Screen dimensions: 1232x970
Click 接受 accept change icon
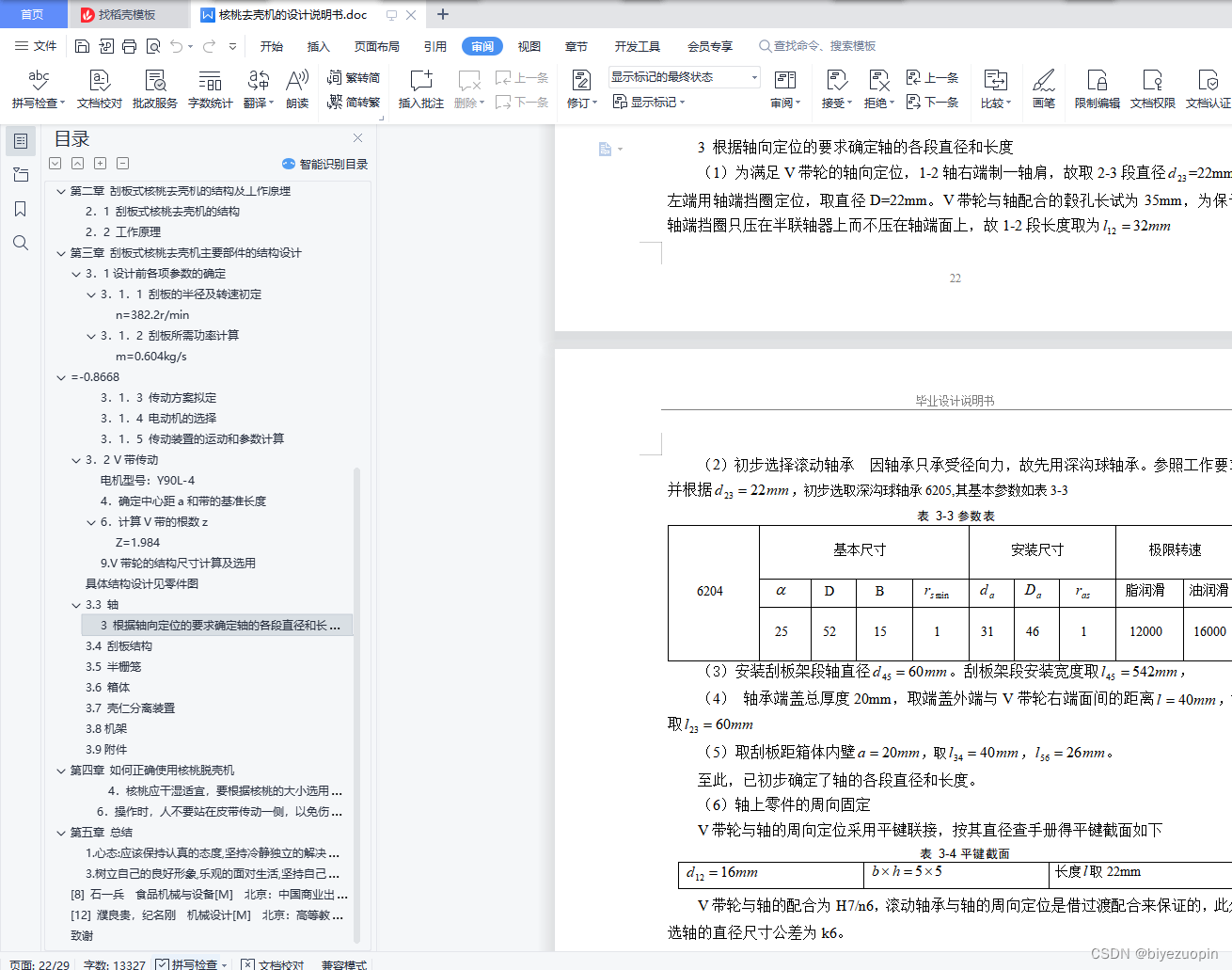837,81
